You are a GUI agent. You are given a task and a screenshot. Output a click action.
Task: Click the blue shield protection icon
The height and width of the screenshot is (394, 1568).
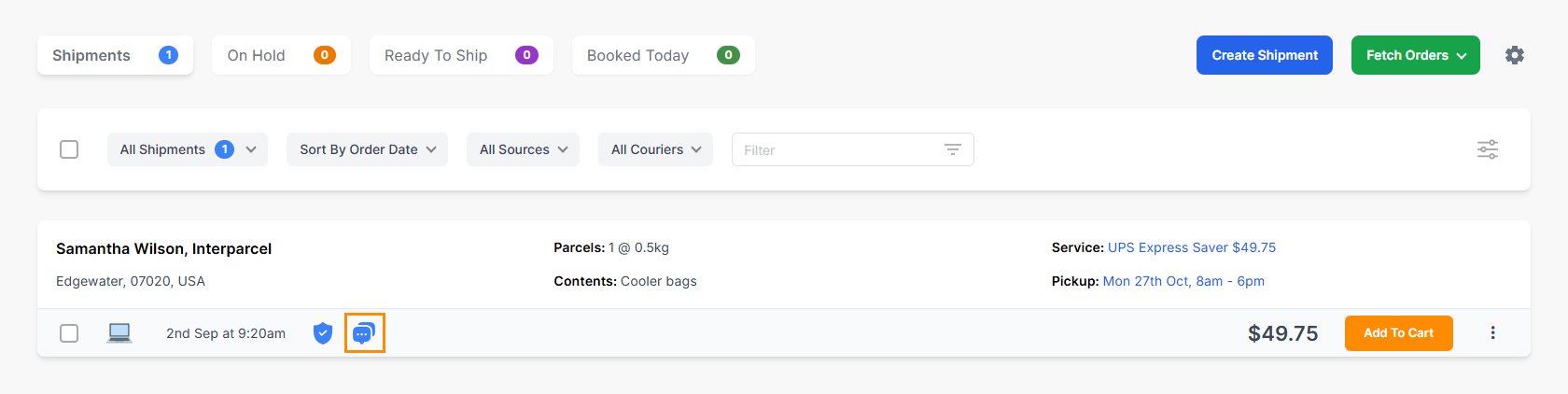[323, 333]
